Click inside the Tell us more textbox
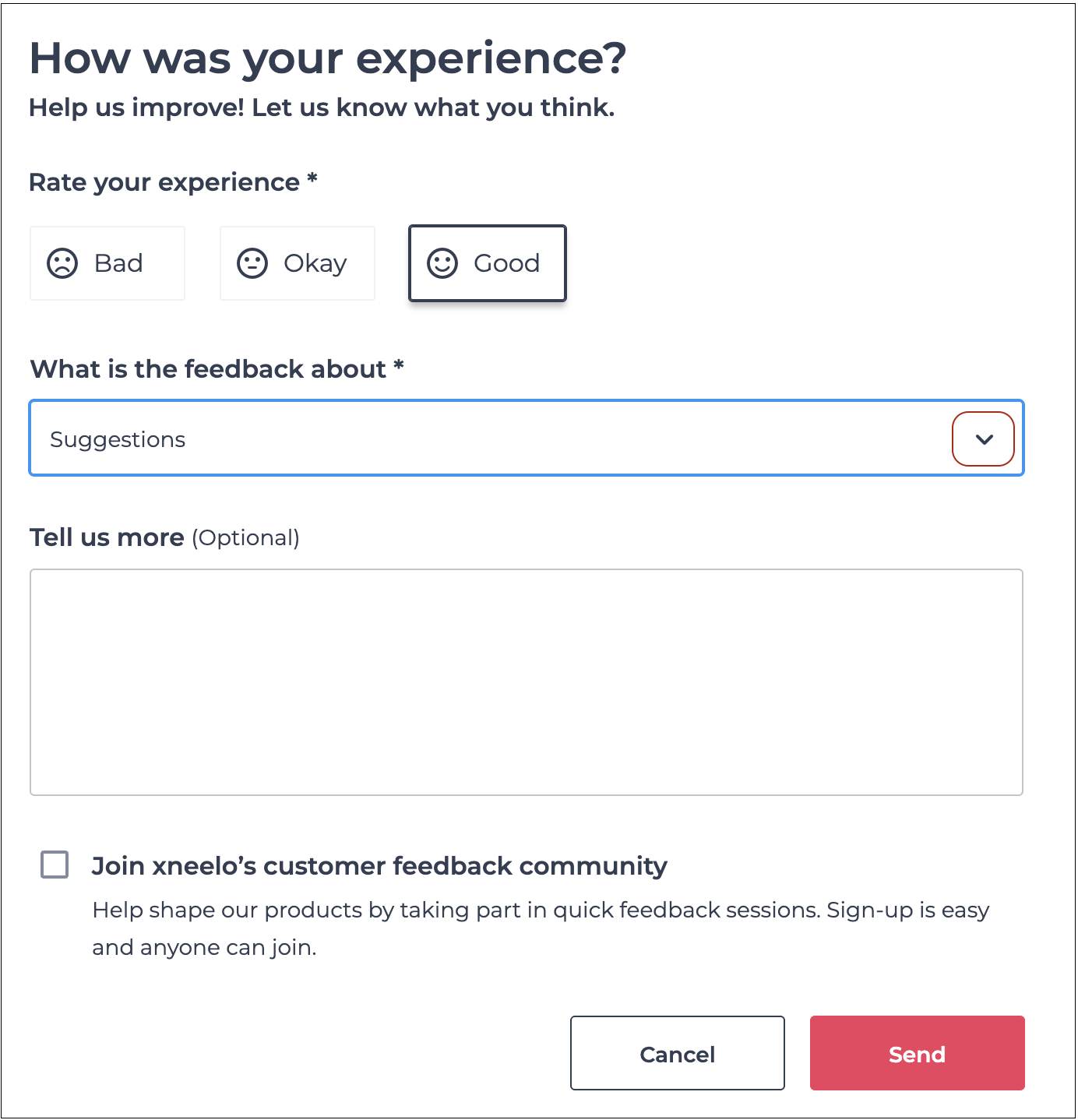 (x=527, y=682)
